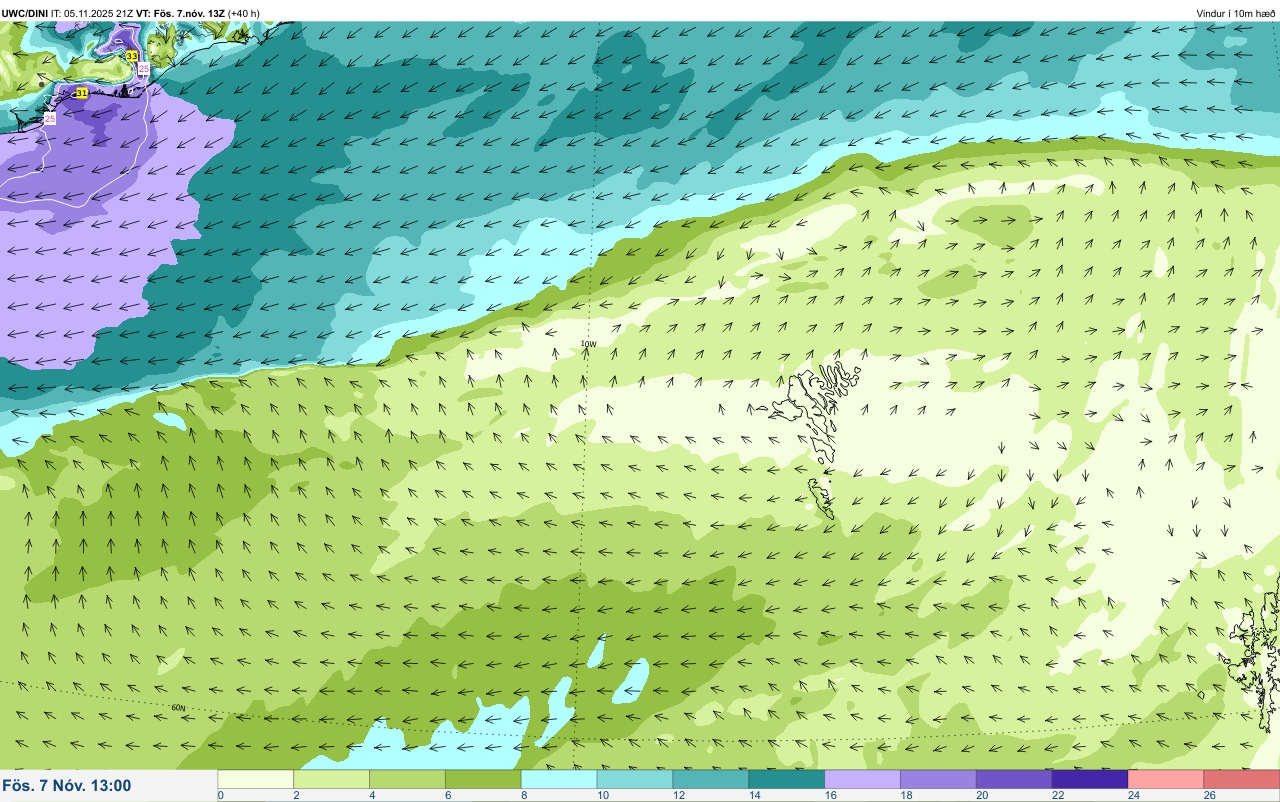Click the dark indigo 22–24 legend swatch
This screenshot has width=1280, height=802.
point(1091,779)
